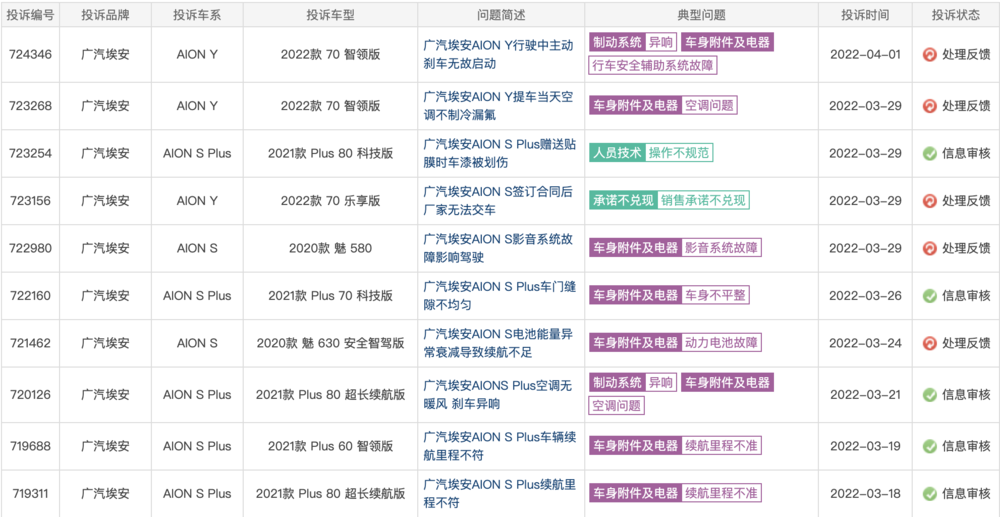Click the red status icon for complaint 723156
1000x517 pixels.
tap(930, 201)
